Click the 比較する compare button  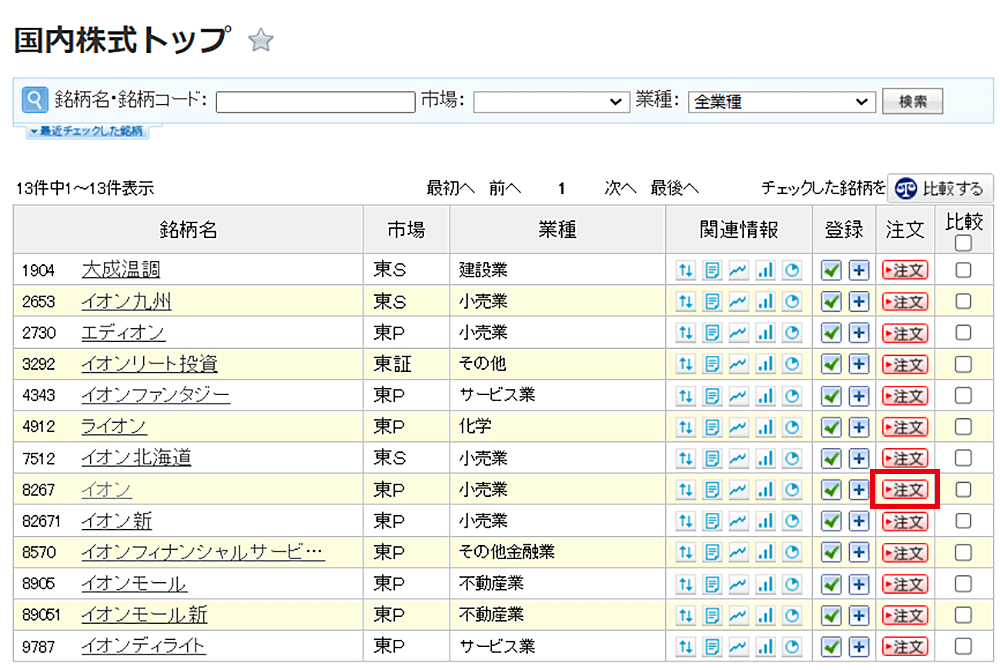(940, 189)
